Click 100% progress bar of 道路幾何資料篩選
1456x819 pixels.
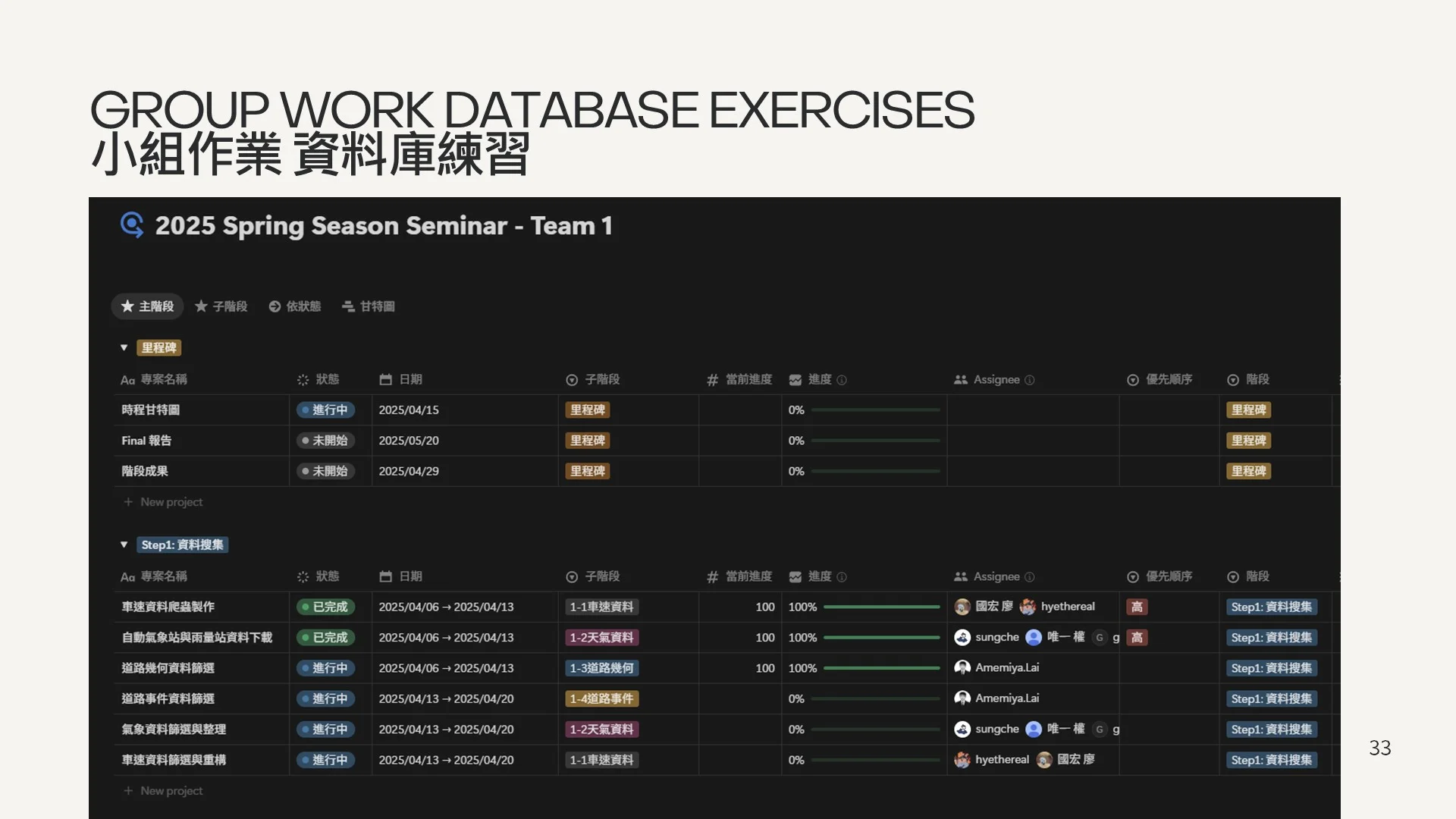pyautogui.click(x=881, y=668)
